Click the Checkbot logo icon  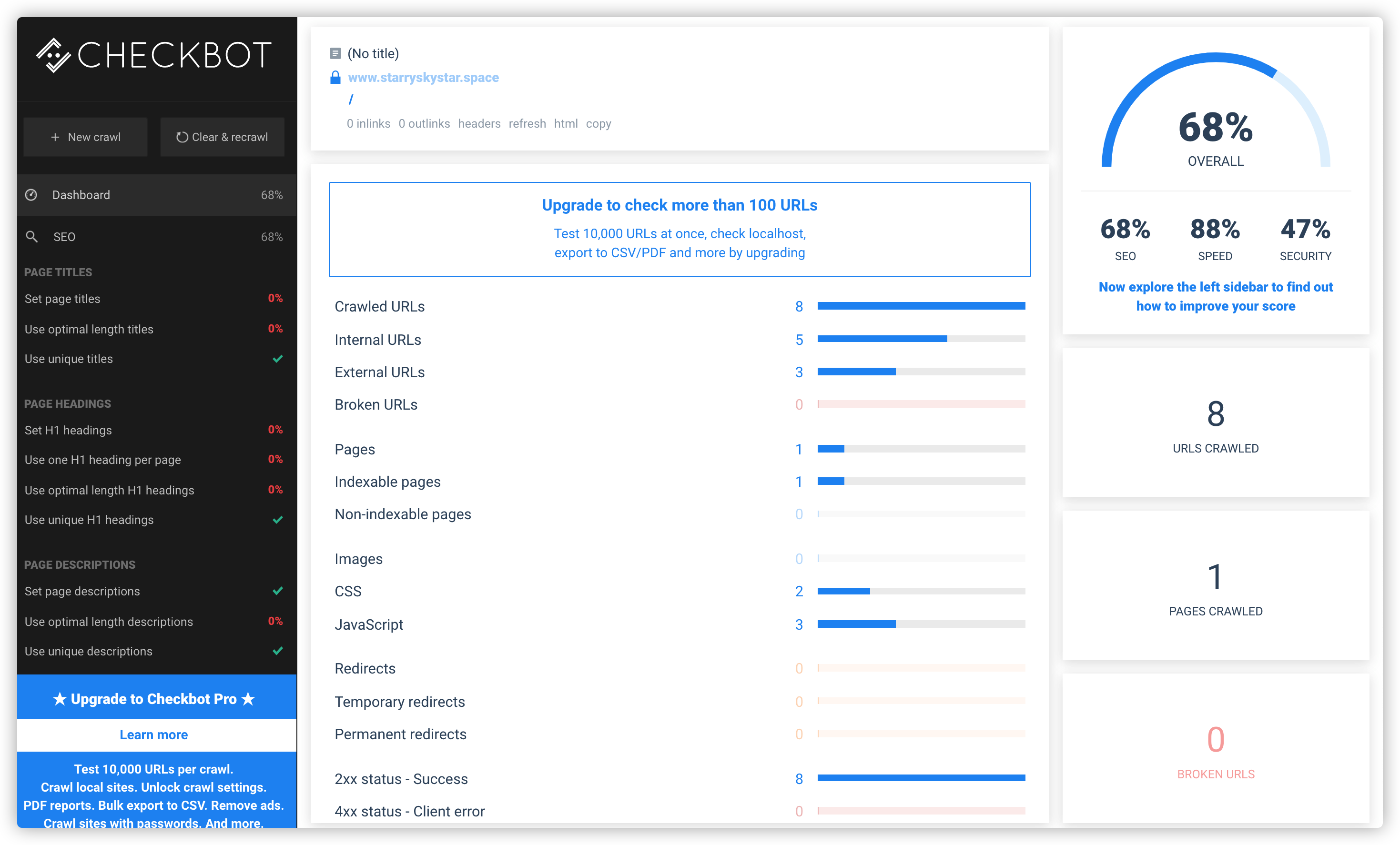point(53,55)
